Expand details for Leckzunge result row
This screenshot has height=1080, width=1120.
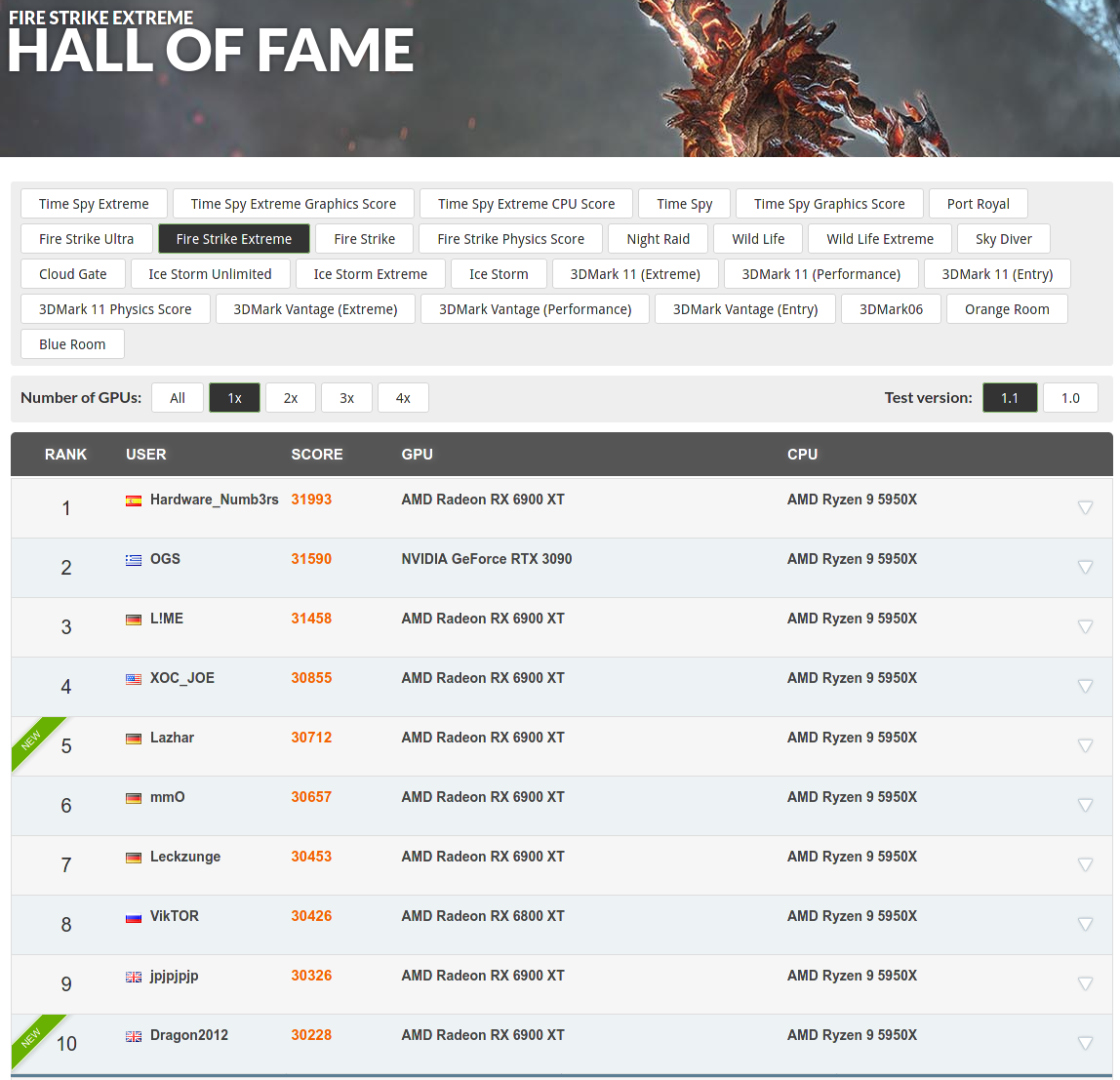point(1085,865)
